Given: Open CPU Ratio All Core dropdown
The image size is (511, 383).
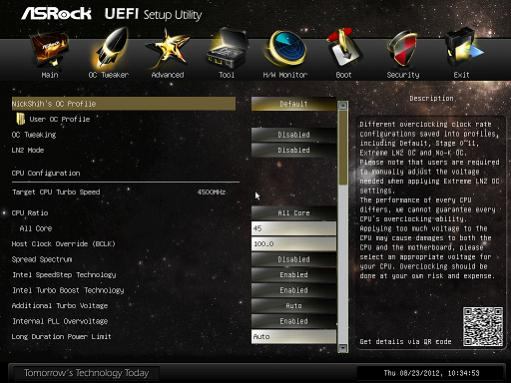Looking at the screenshot, I should (294, 213).
